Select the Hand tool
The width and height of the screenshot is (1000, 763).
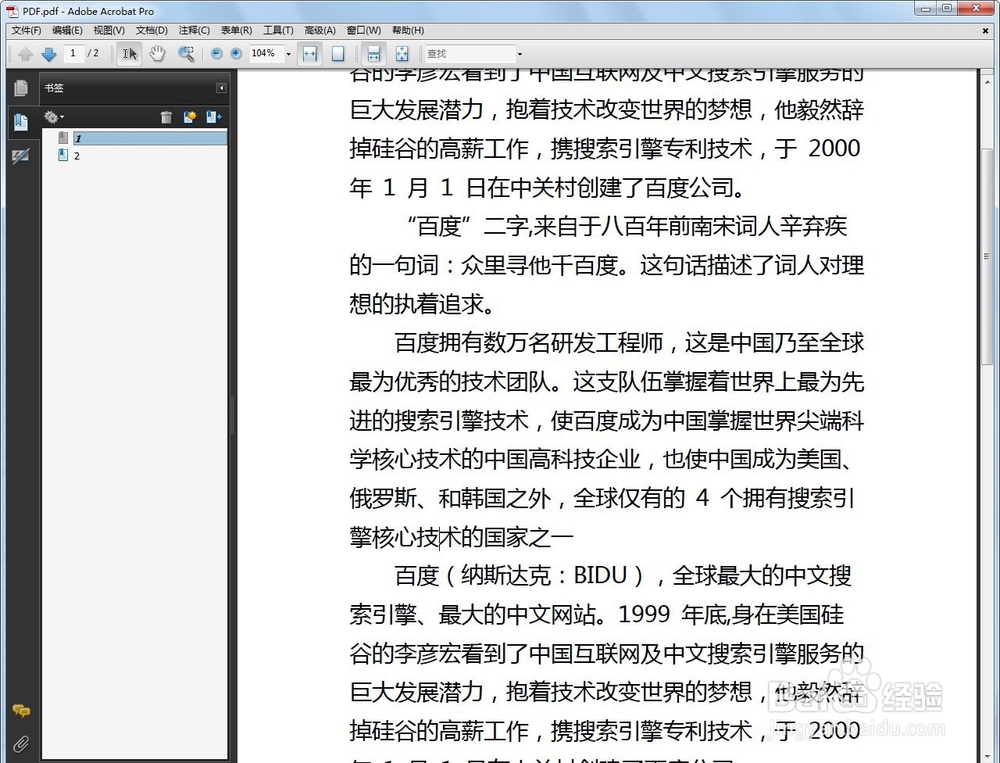coord(157,54)
